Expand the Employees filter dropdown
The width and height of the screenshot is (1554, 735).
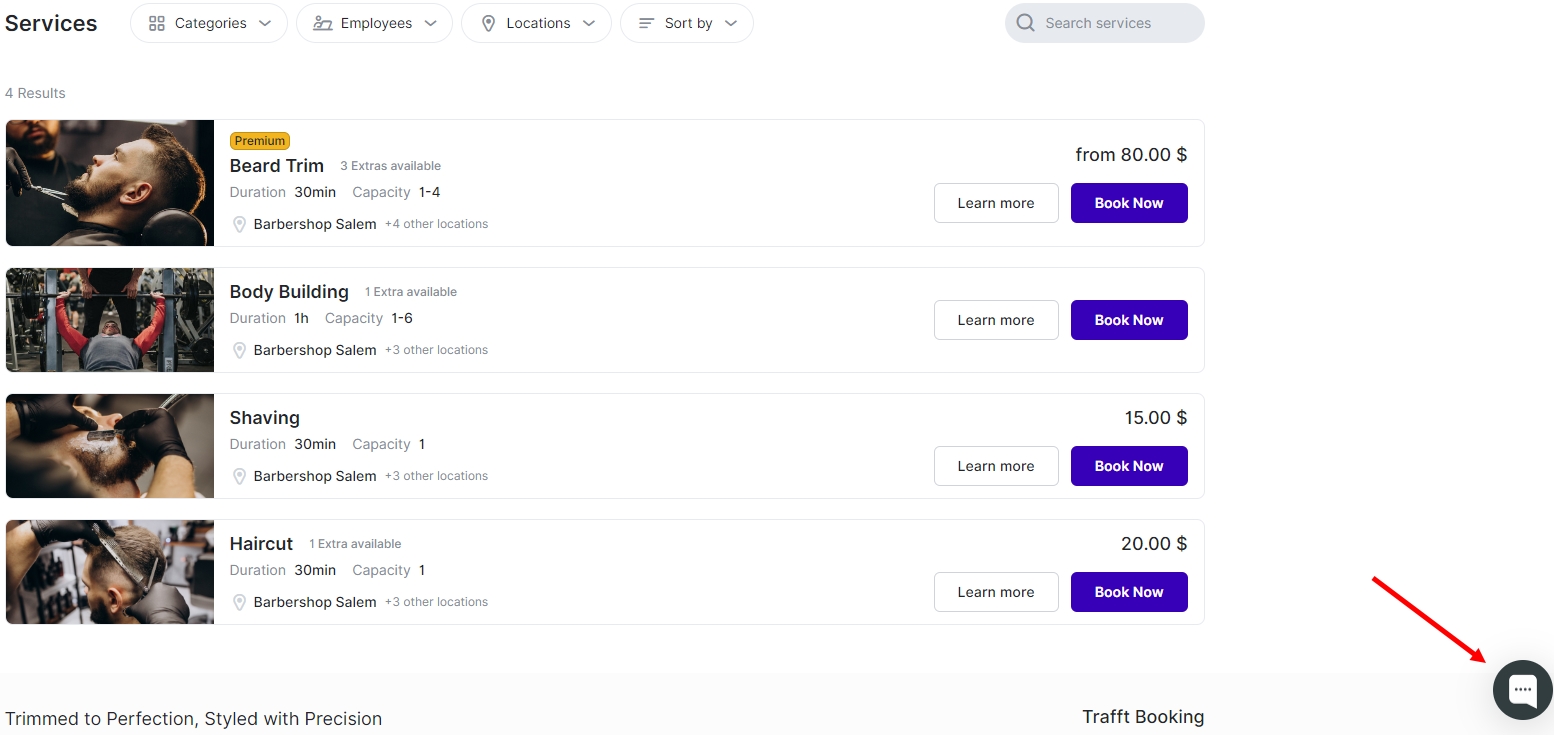pyautogui.click(x=374, y=23)
